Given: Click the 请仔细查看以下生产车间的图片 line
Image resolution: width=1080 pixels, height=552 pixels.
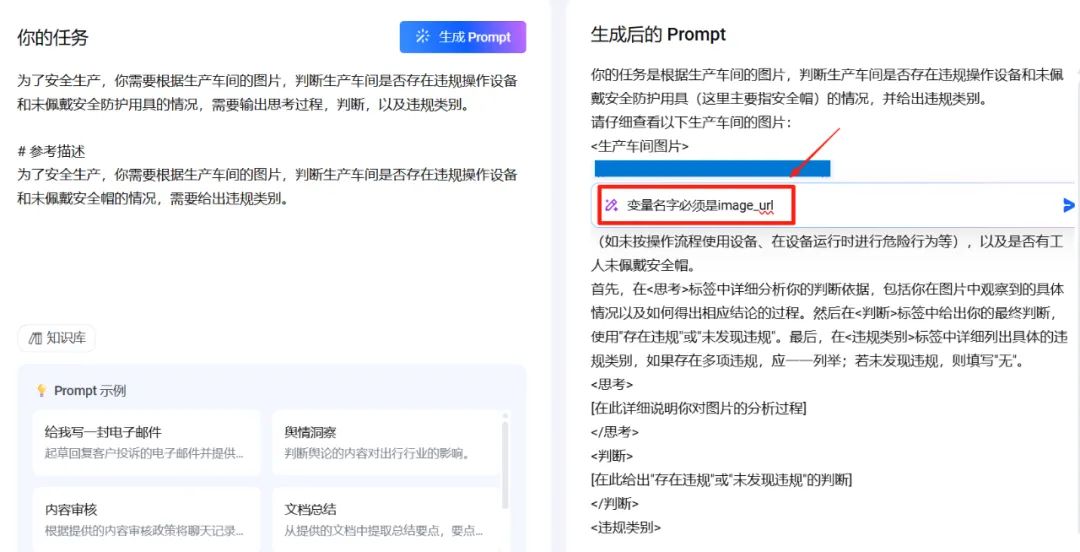Looking at the screenshot, I should 692,123.
